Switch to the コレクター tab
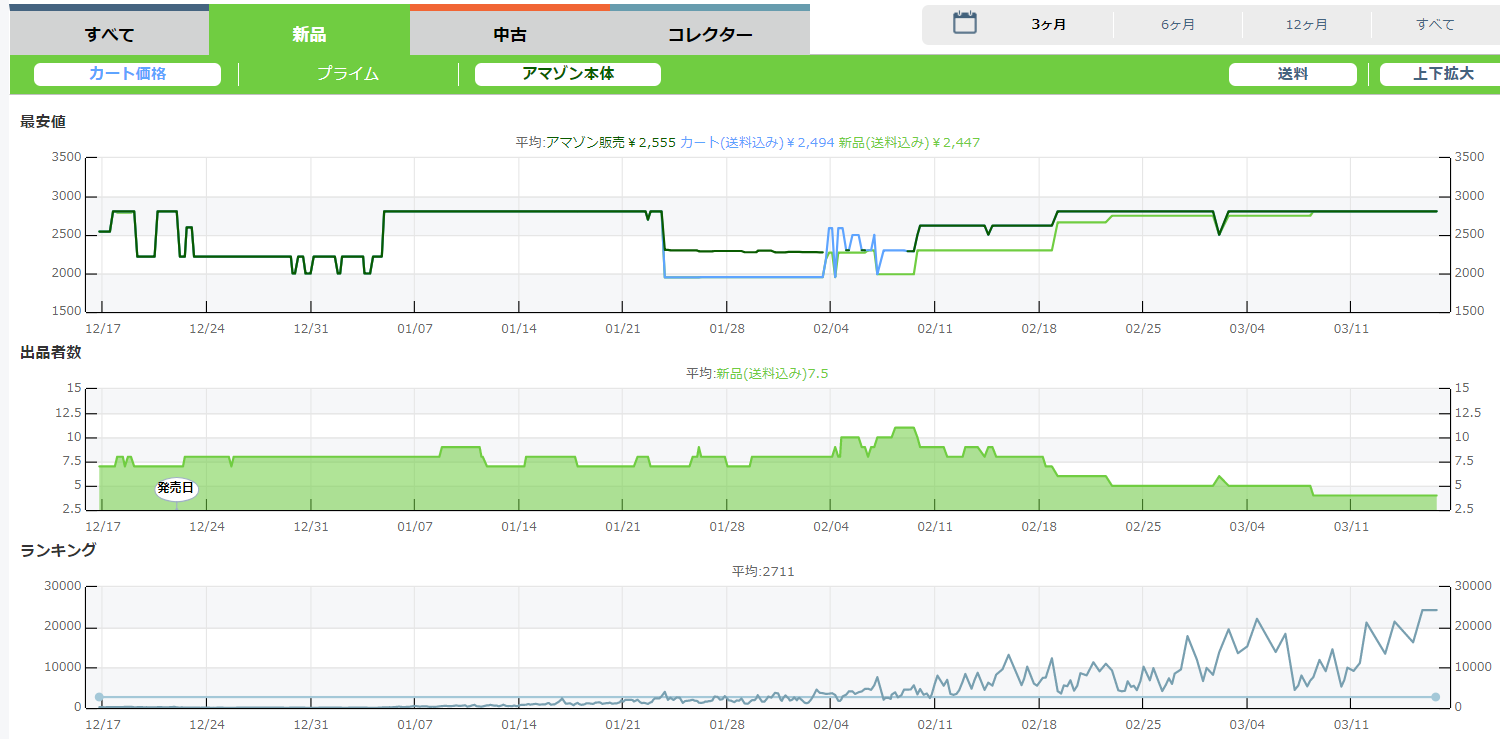1500x739 pixels. pos(710,34)
